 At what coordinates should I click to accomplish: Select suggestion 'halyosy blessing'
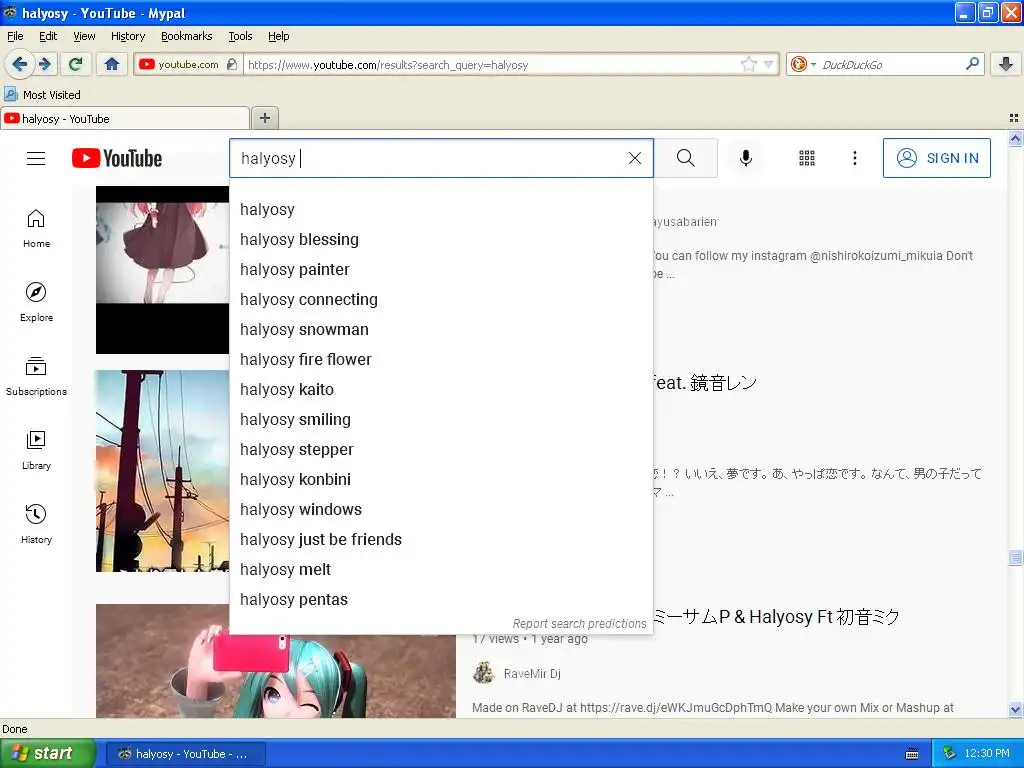tap(441, 240)
